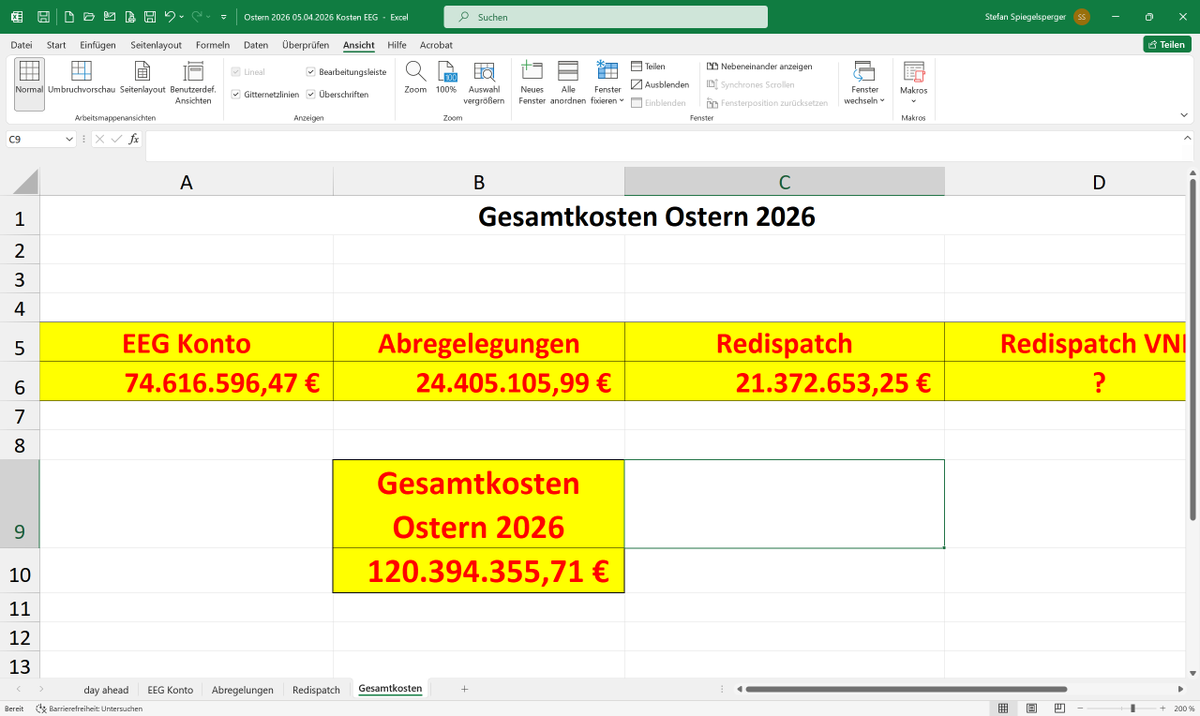Image resolution: width=1200 pixels, height=716 pixels.
Task: Switch to Umbruchvorschau view
Action: point(82,78)
